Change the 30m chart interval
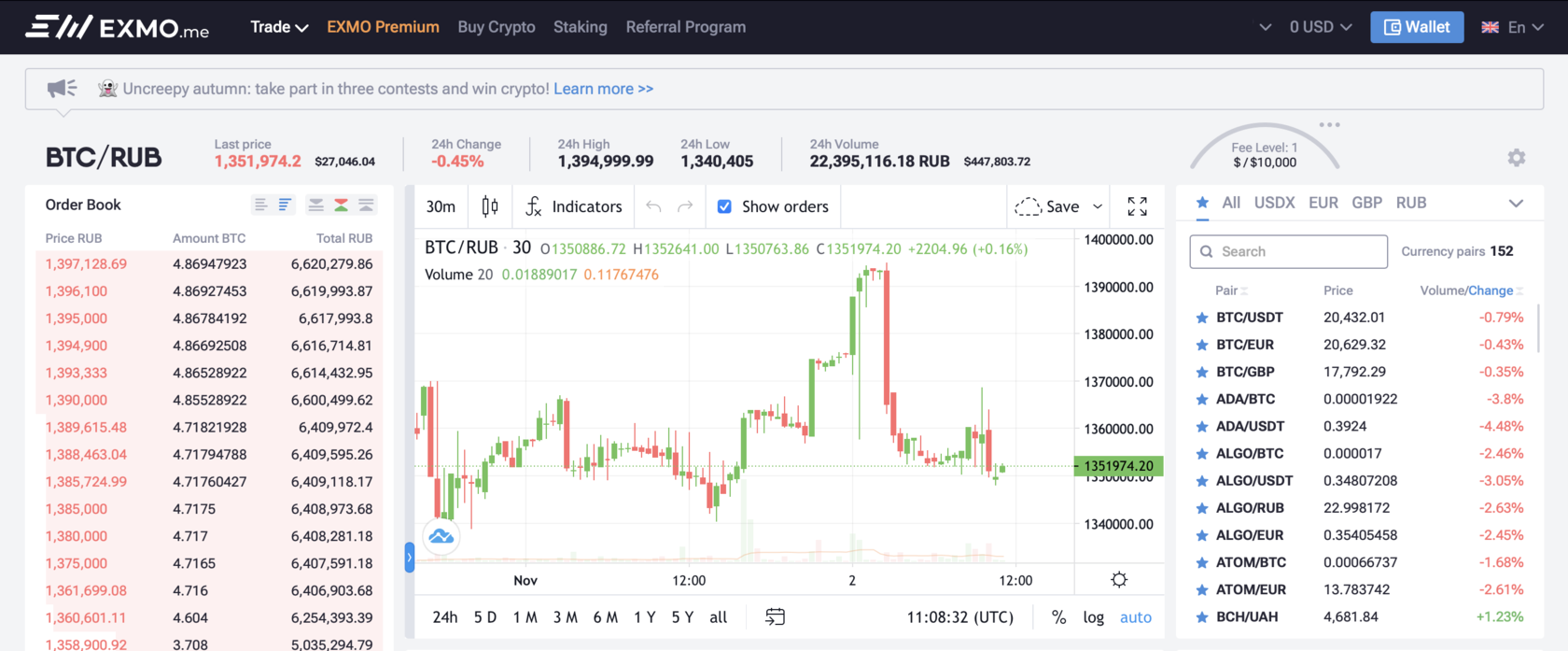This screenshot has height=651, width=1568. point(441,206)
